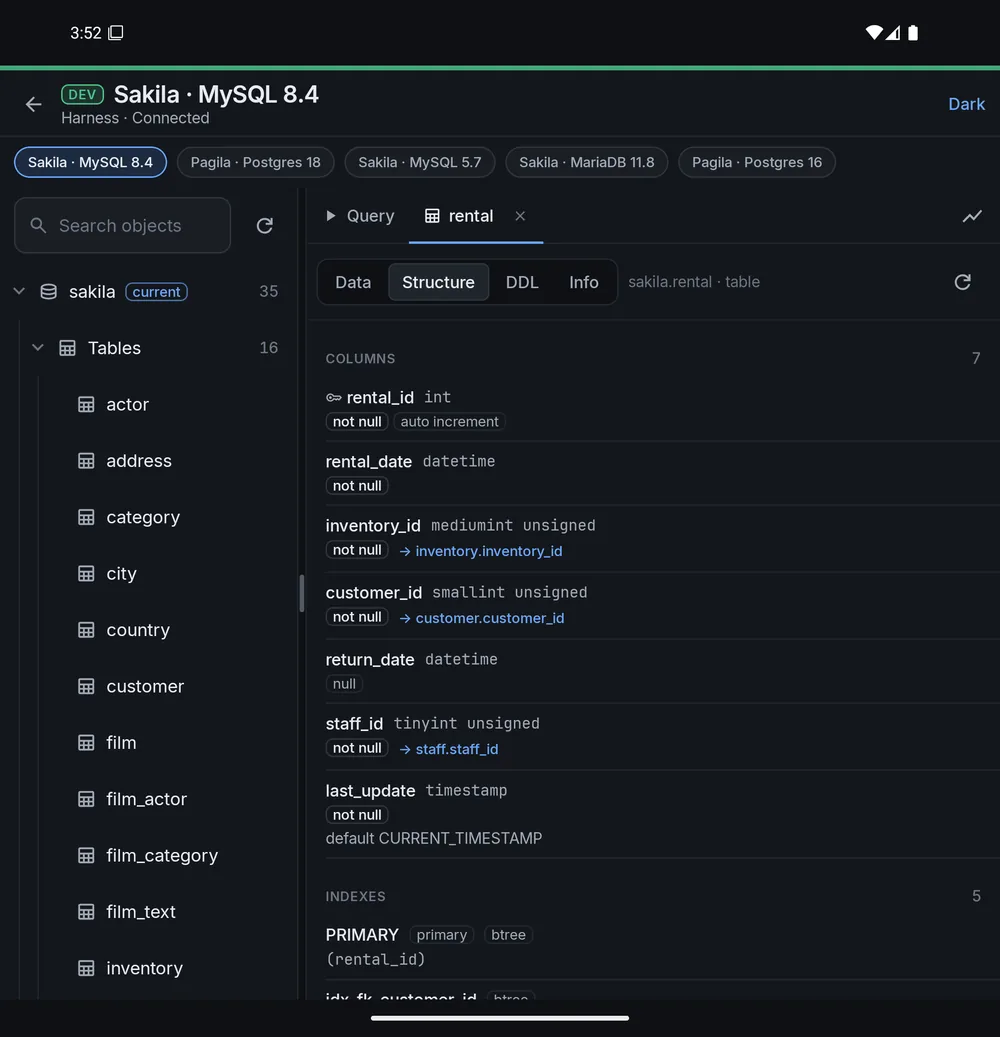Refresh the rental table structure
The height and width of the screenshot is (1037, 1000).
coord(962,282)
